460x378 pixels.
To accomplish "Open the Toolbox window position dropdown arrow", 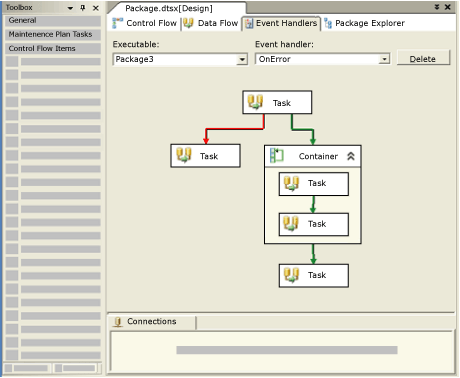I will click(x=70, y=8).
